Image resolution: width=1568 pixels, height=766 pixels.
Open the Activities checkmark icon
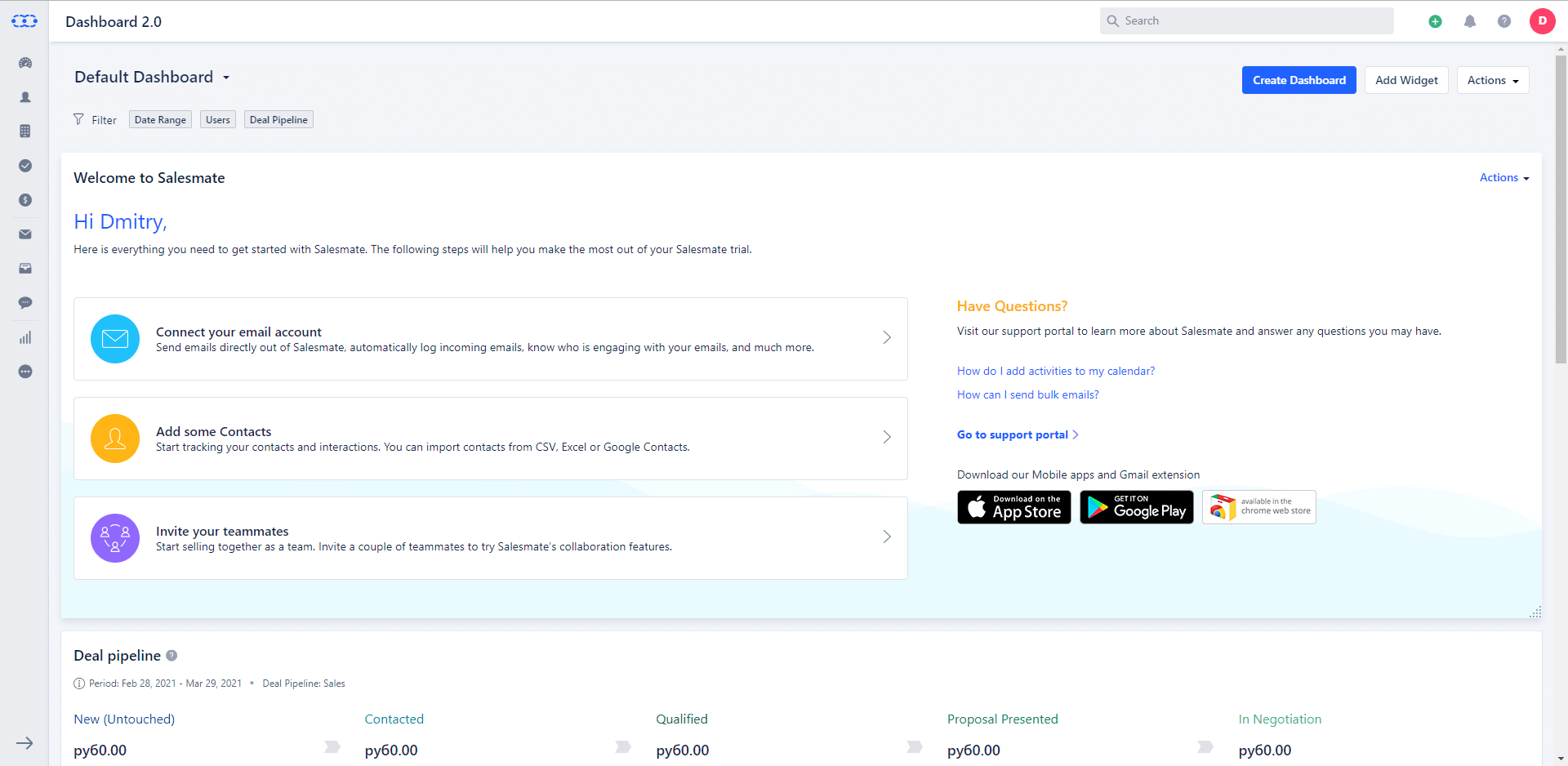(x=25, y=166)
